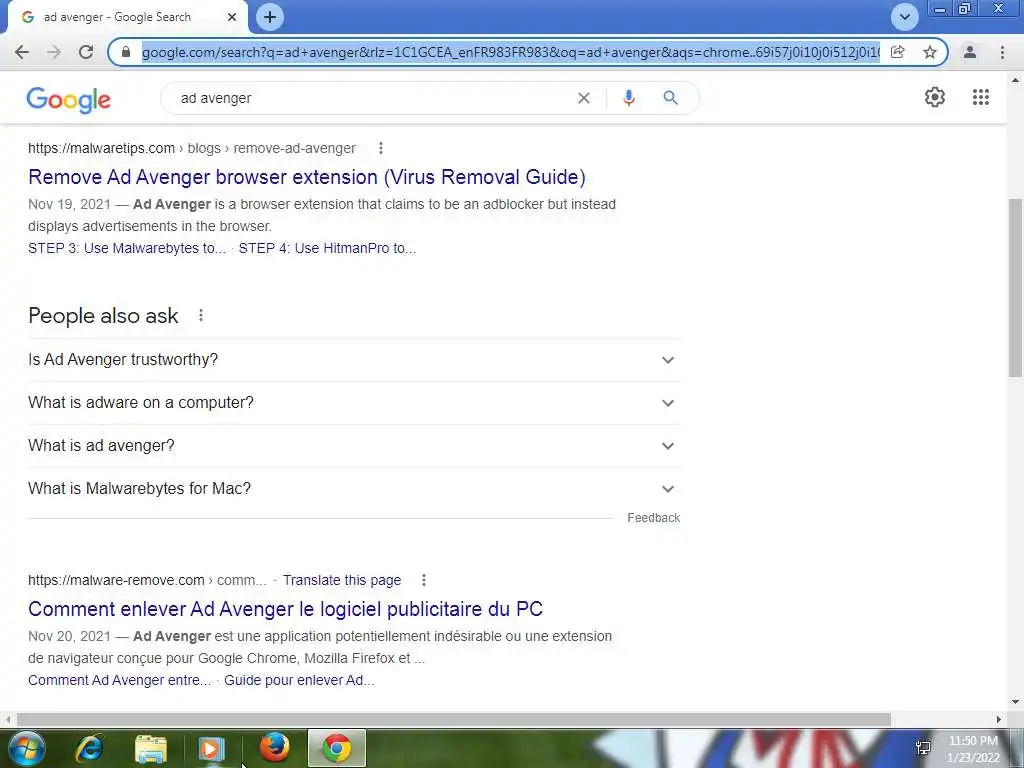This screenshot has width=1024, height=768.
Task: Open 'STEP 3: Use Malwarebytes to...' sitelink
Action: coord(127,248)
